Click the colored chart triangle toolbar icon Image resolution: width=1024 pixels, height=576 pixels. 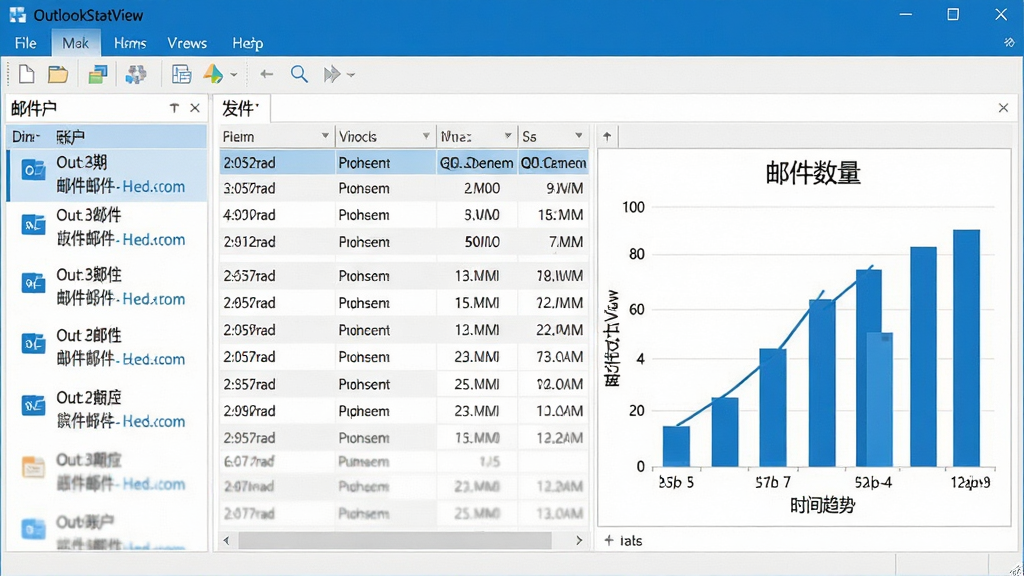pyautogui.click(x=213, y=74)
